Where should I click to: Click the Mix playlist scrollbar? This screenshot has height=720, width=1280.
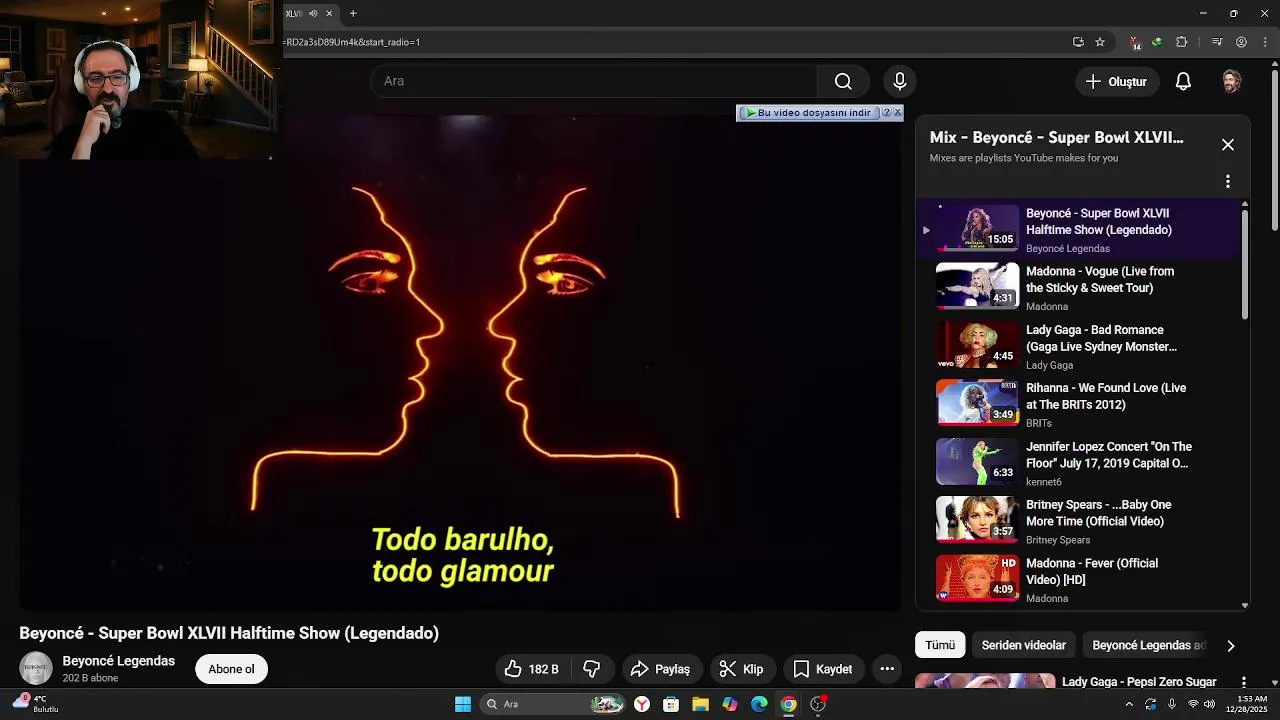[1245, 265]
